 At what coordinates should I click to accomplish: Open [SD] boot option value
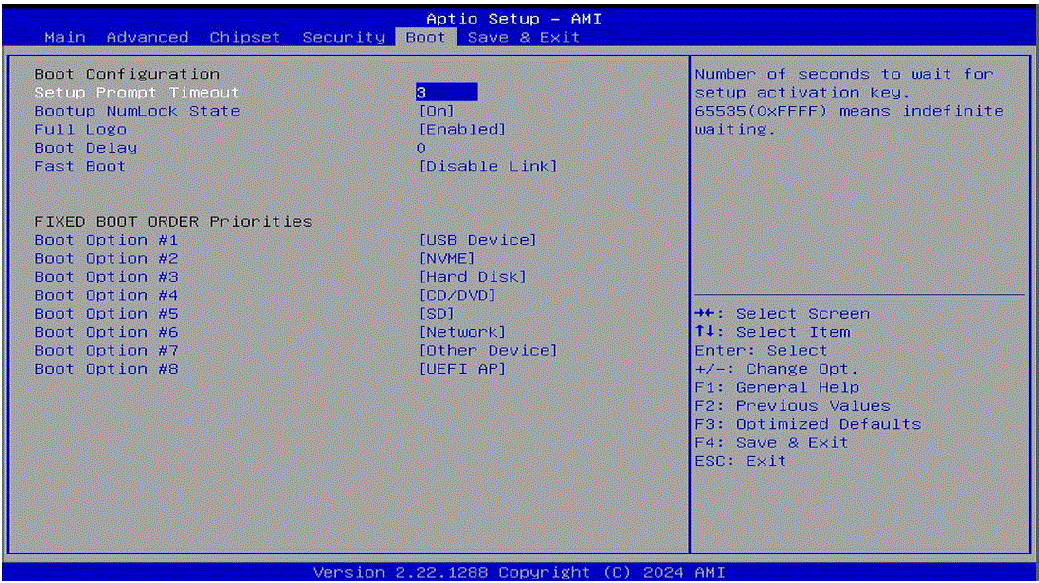click(437, 314)
